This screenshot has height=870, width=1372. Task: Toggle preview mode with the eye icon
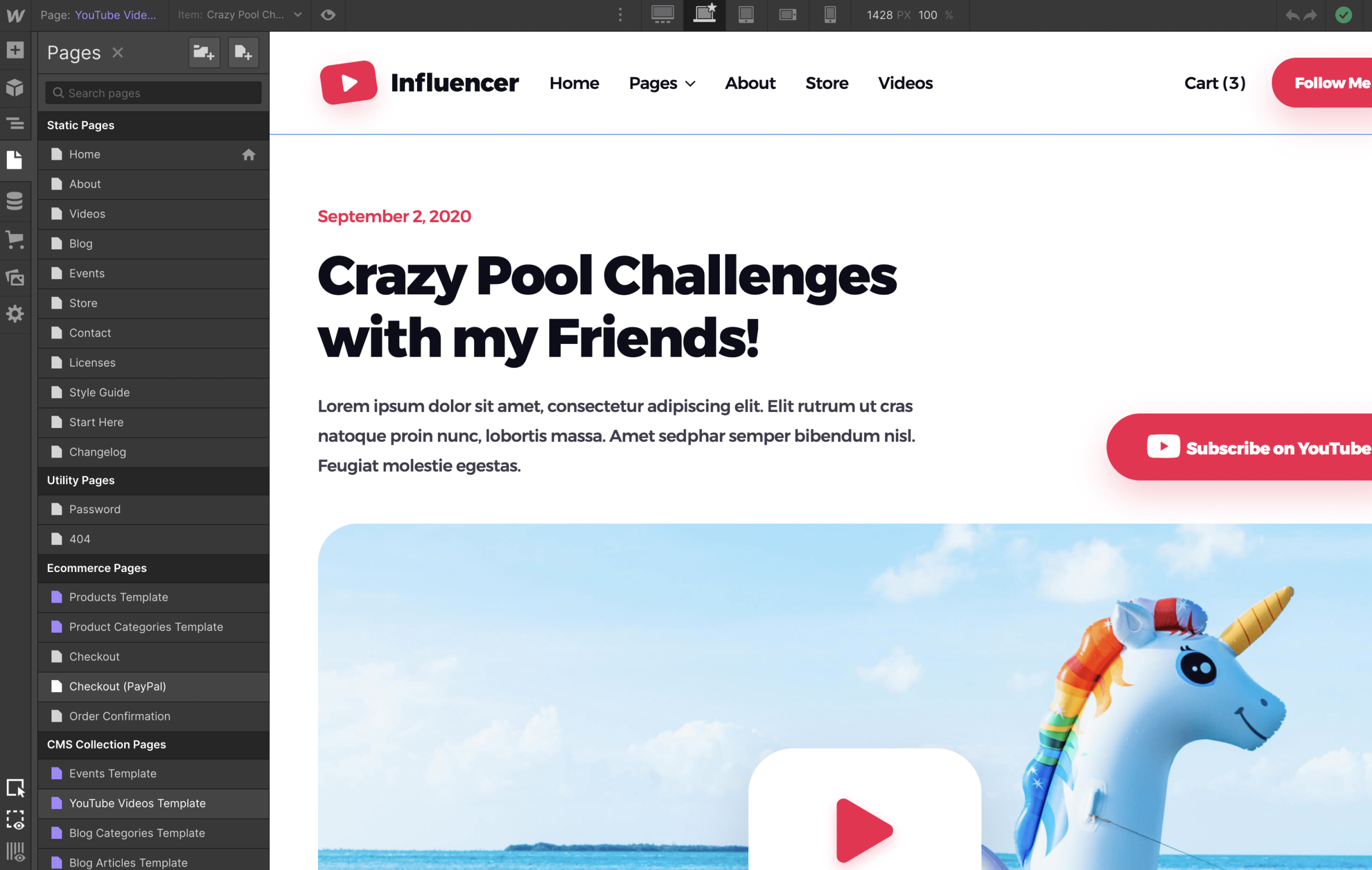(328, 15)
